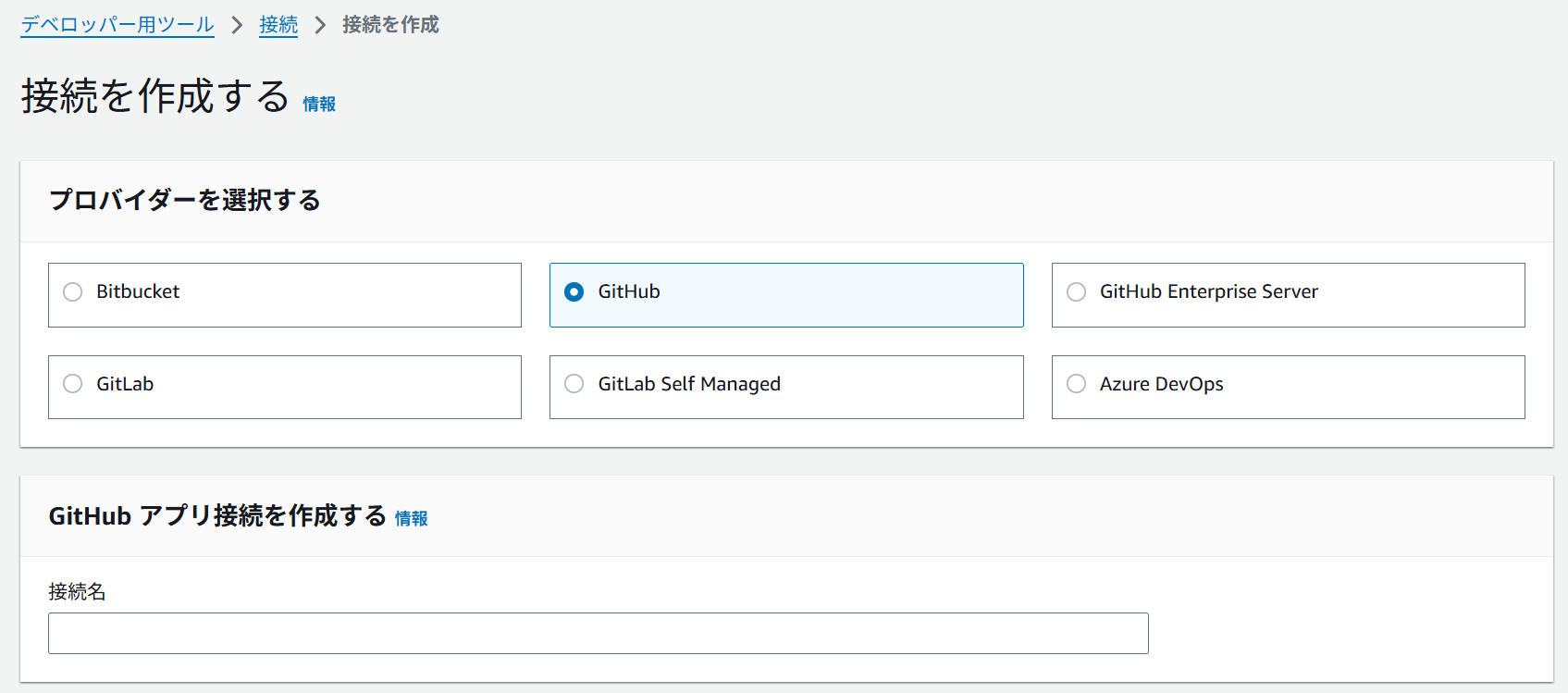Viewport: 1568px width, 693px height.
Task: Click the Azure DevOps option card
Action: coord(1288,387)
